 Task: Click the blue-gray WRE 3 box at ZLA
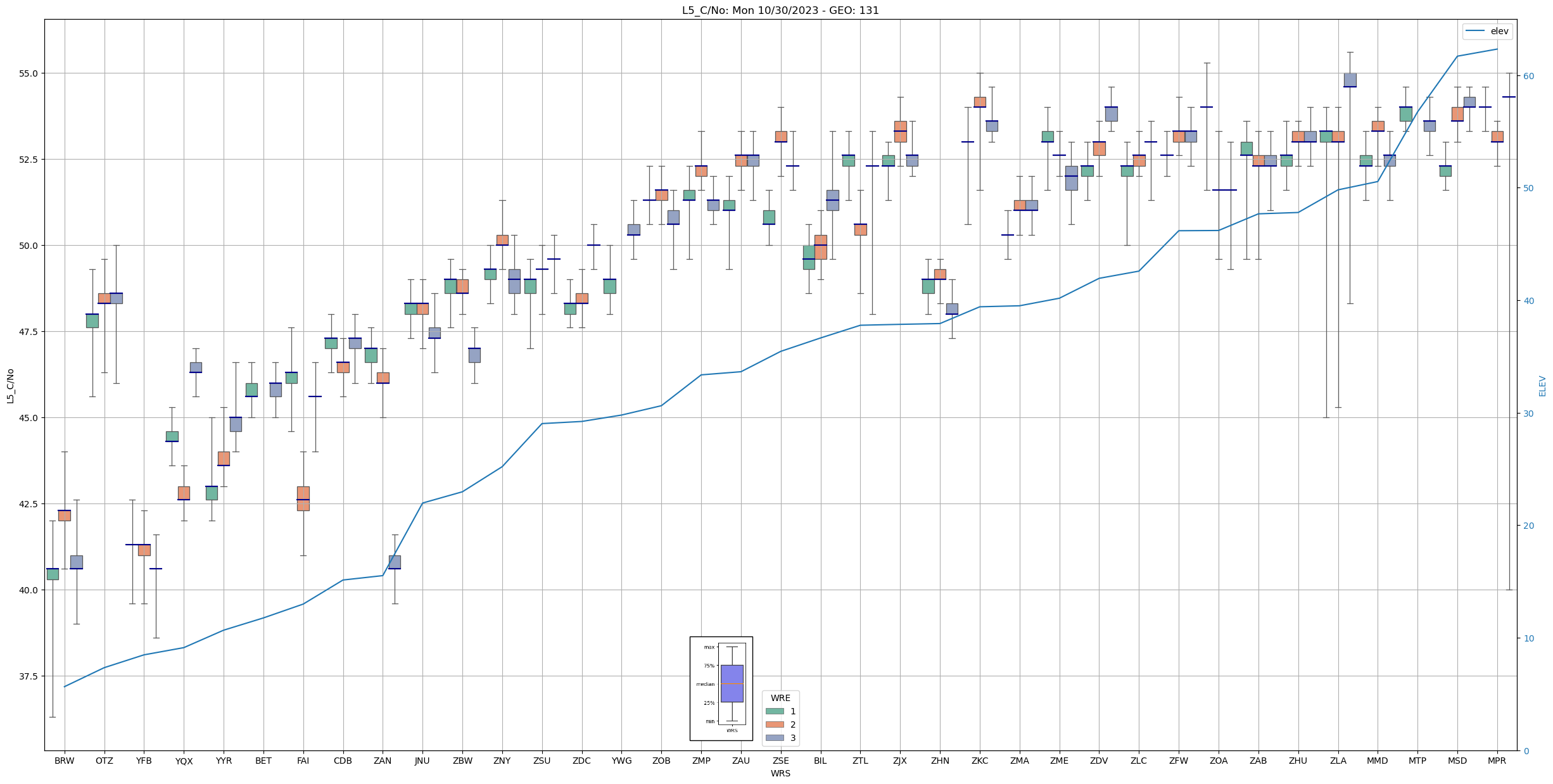click(x=1350, y=80)
